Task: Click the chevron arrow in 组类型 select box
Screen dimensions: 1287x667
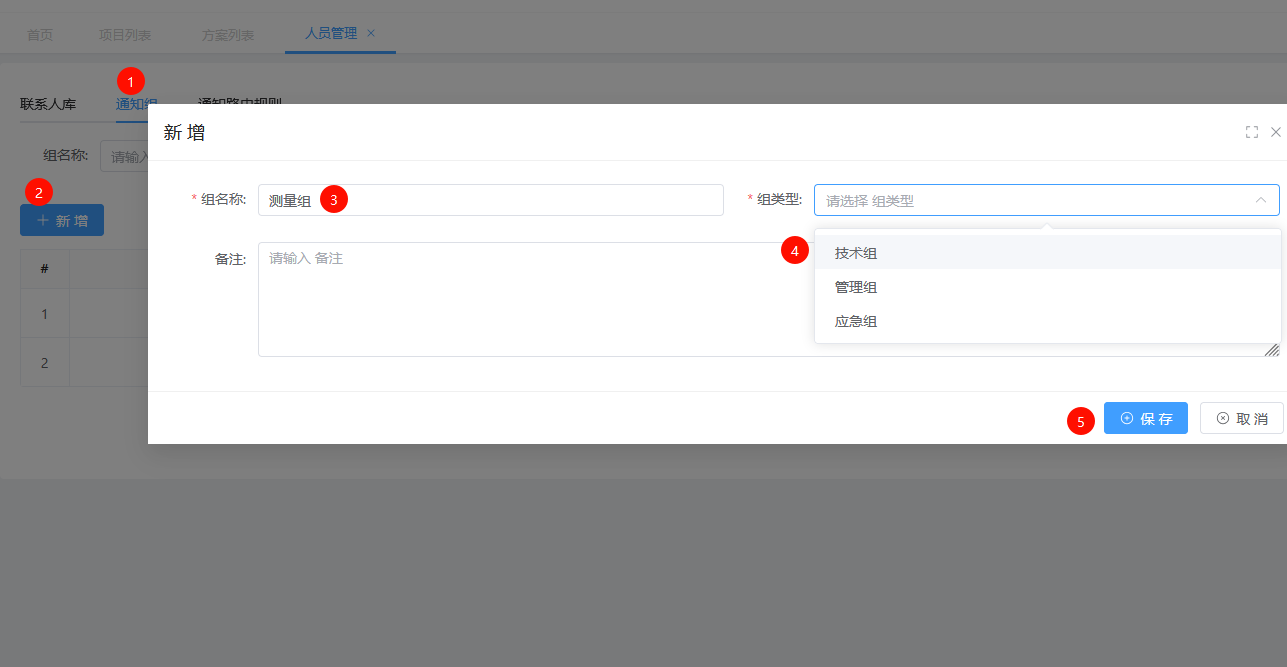Action: [x=1260, y=200]
